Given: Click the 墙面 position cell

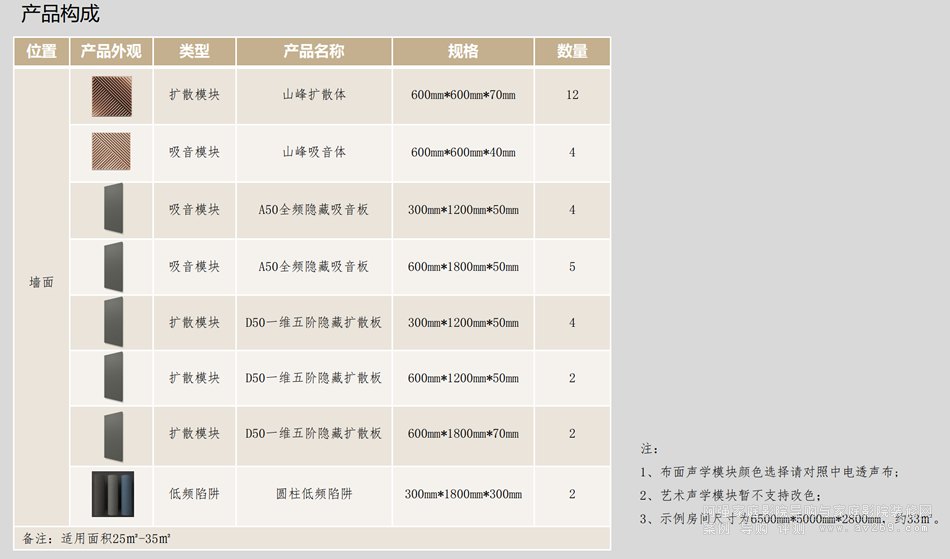Looking at the screenshot, I should click(41, 283).
